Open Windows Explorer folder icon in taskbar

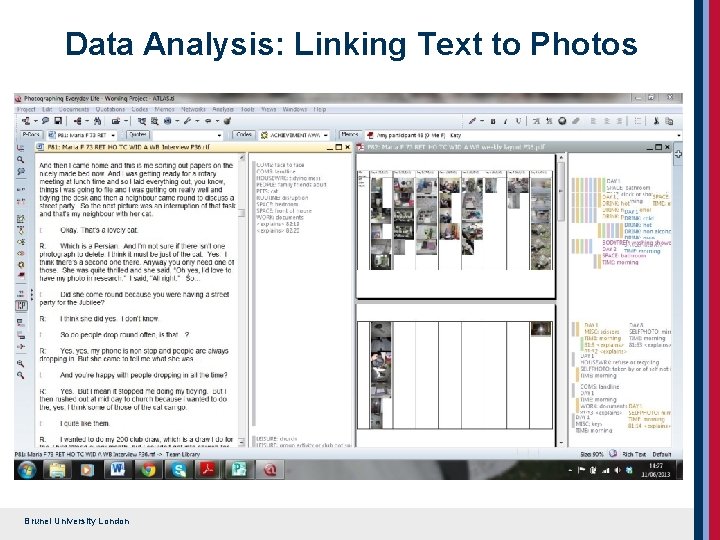pyautogui.click(x=57, y=470)
